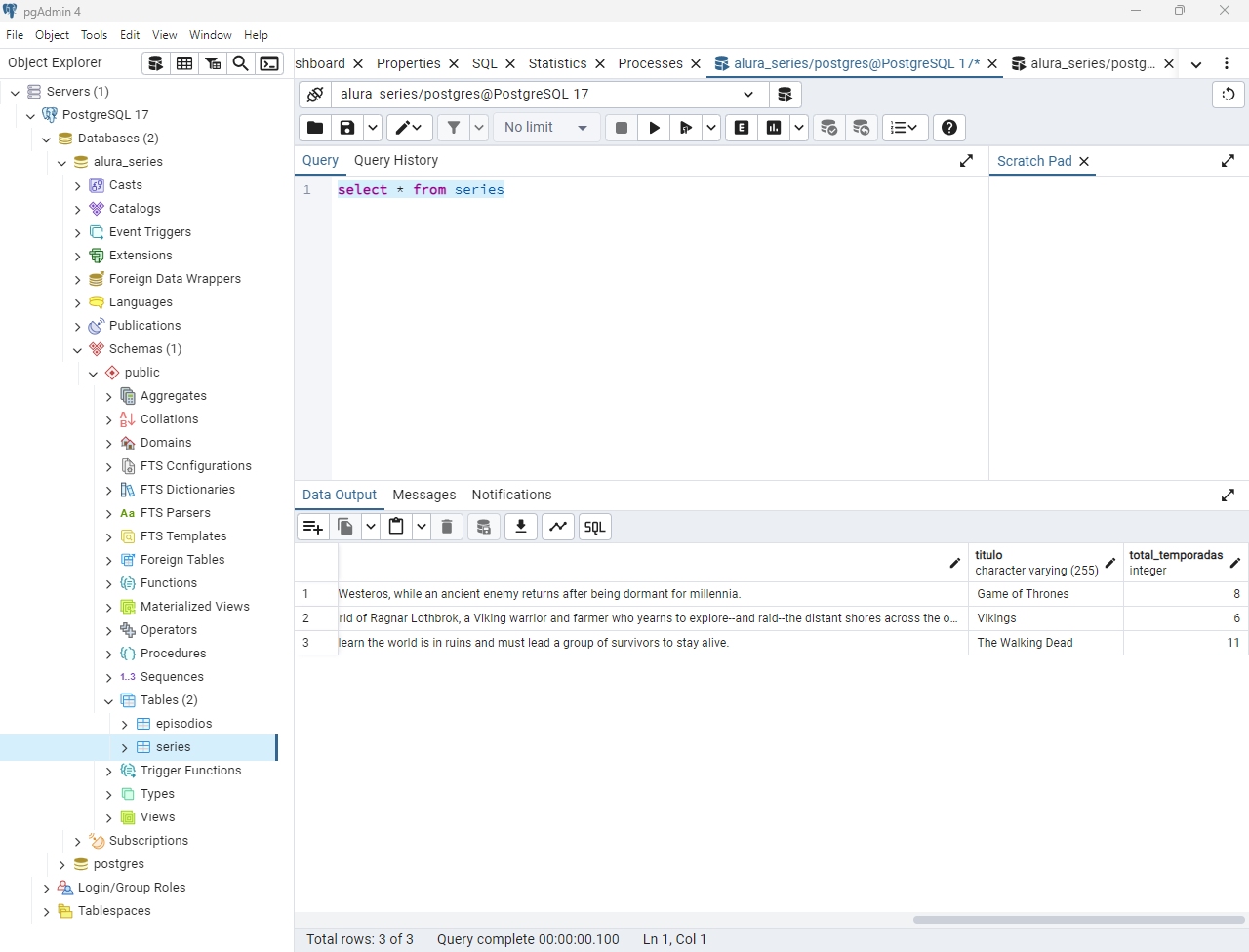
Task: Save the query file
Action: [347, 128]
